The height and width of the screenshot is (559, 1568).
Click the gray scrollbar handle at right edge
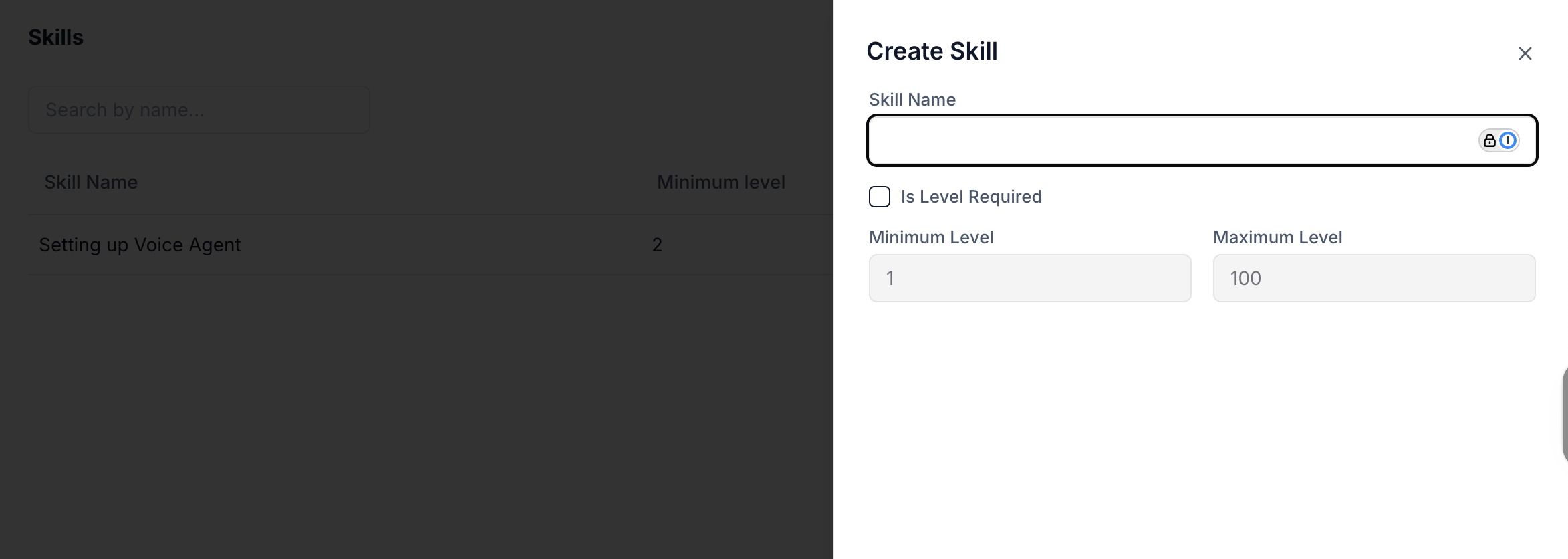(x=1565, y=414)
